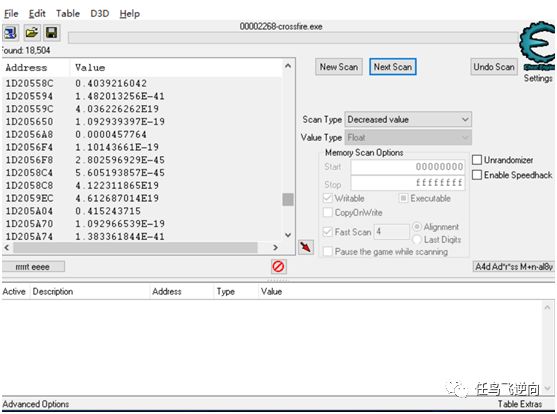
Task: Click the results horizontal scrollbar thumb
Action: [x=135, y=247]
